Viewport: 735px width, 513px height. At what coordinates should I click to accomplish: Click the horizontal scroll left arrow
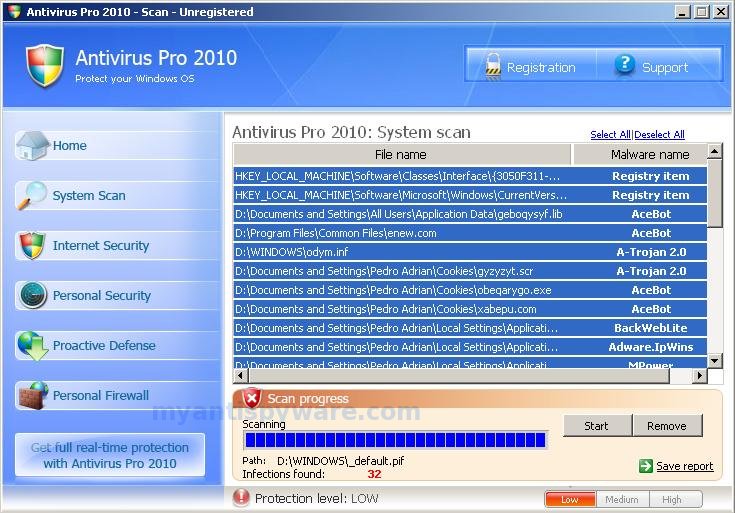point(240,376)
